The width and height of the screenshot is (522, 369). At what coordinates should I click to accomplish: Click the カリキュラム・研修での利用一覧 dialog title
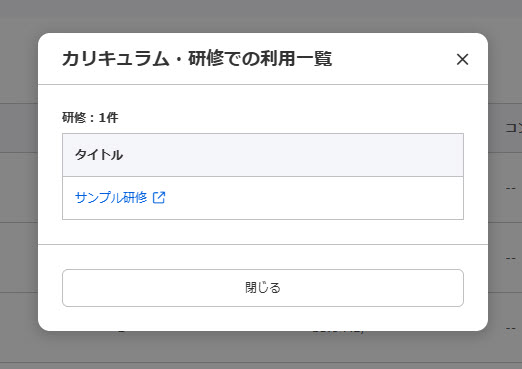197,59
